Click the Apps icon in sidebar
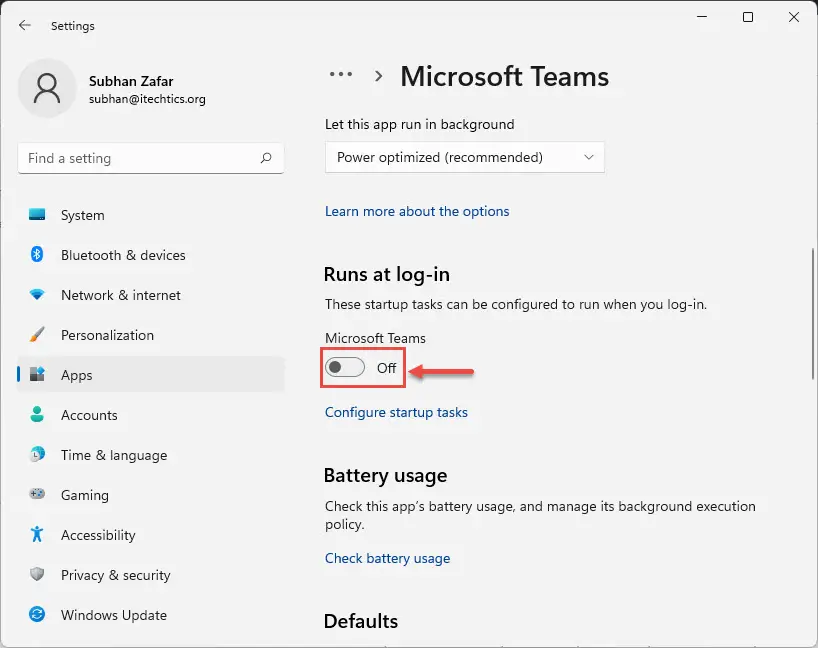The height and width of the screenshot is (648, 818). (37, 374)
